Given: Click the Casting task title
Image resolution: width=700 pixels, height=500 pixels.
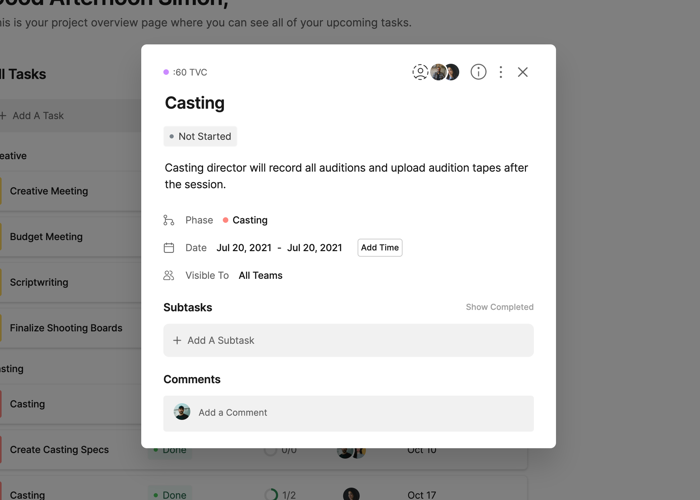Looking at the screenshot, I should [195, 103].
